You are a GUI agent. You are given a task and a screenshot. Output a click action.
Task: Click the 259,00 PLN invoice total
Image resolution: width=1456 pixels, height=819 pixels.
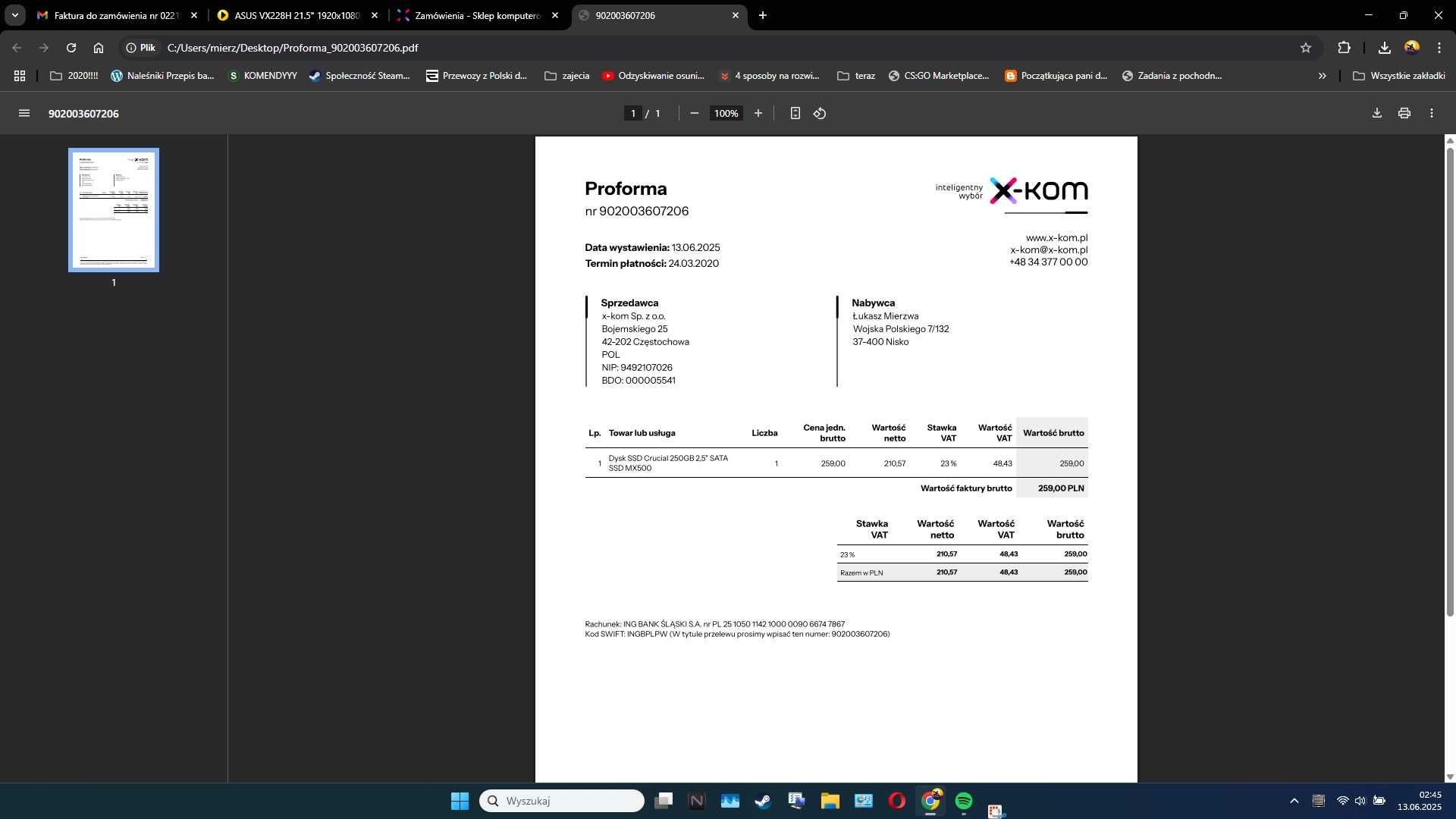coord(1061,488)
